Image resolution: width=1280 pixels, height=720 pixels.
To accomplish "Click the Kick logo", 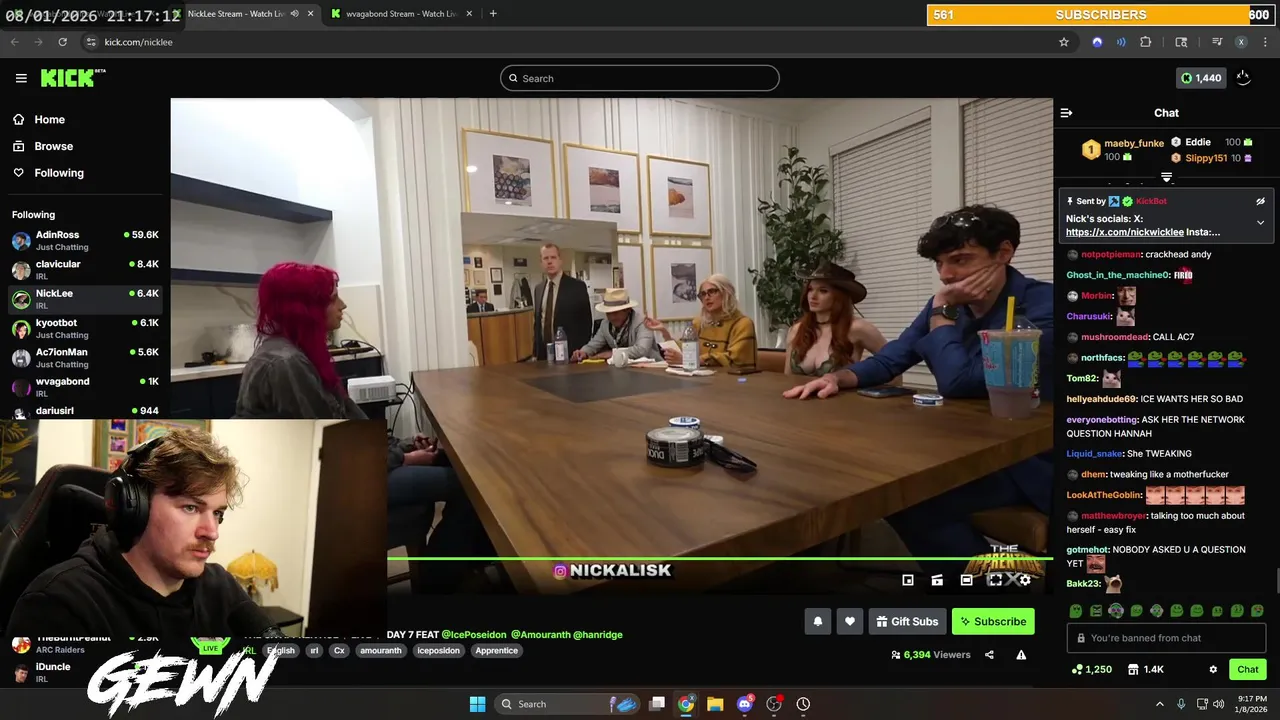I will [x=73, y=78].
